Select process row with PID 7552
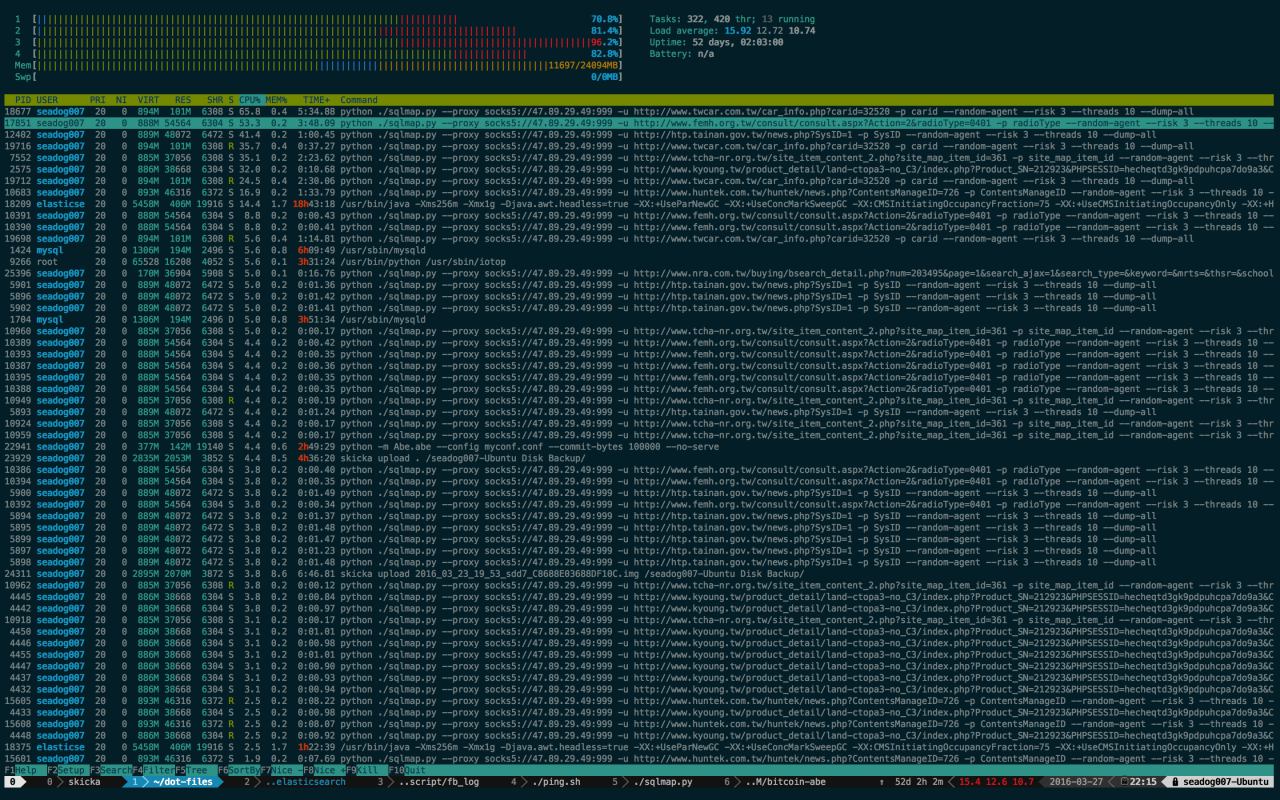The width and height of the screenshot is (1280, 800). [639, 158]
